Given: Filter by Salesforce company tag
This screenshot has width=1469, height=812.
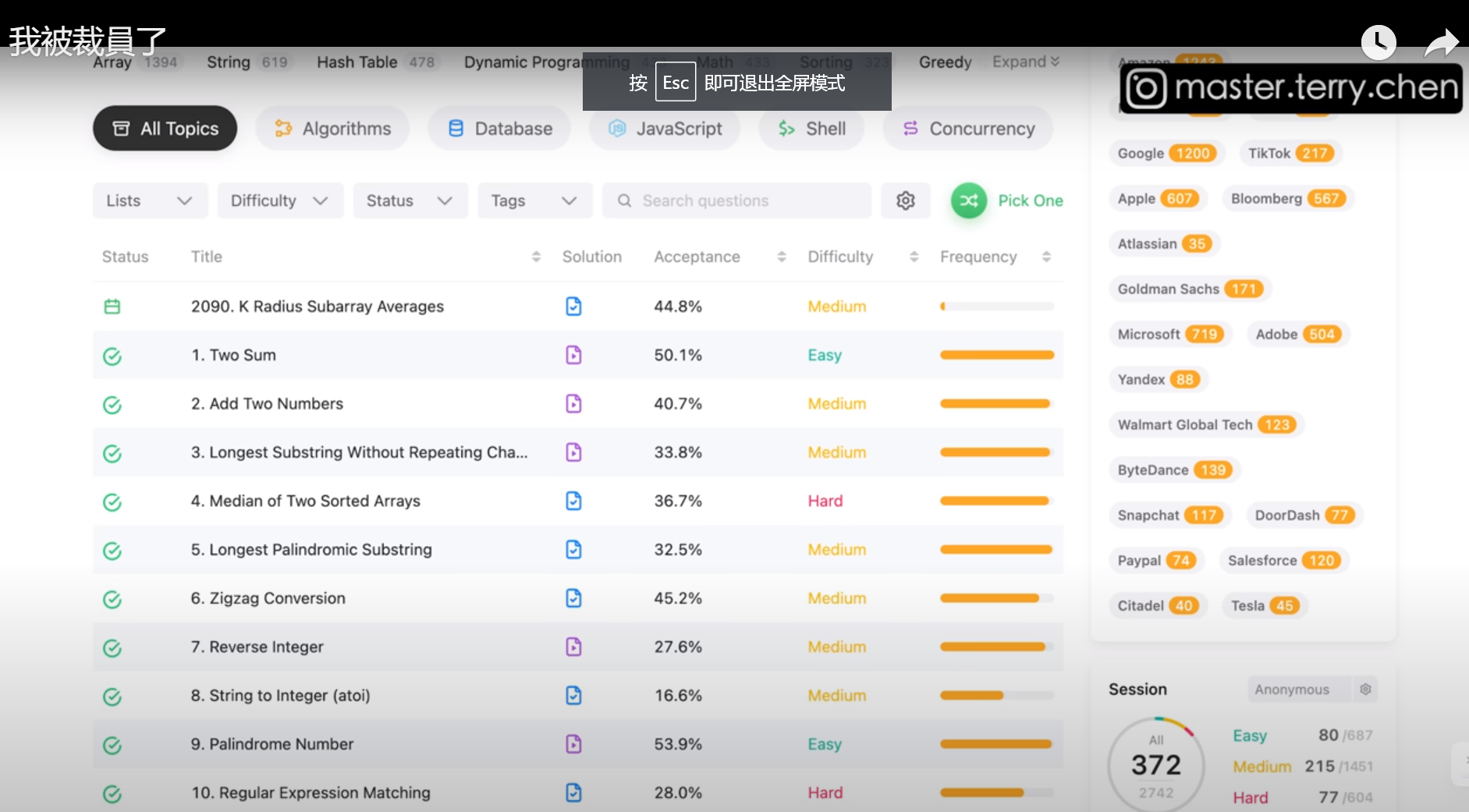Looking at the screenshot, I should tap(1284, 561).
